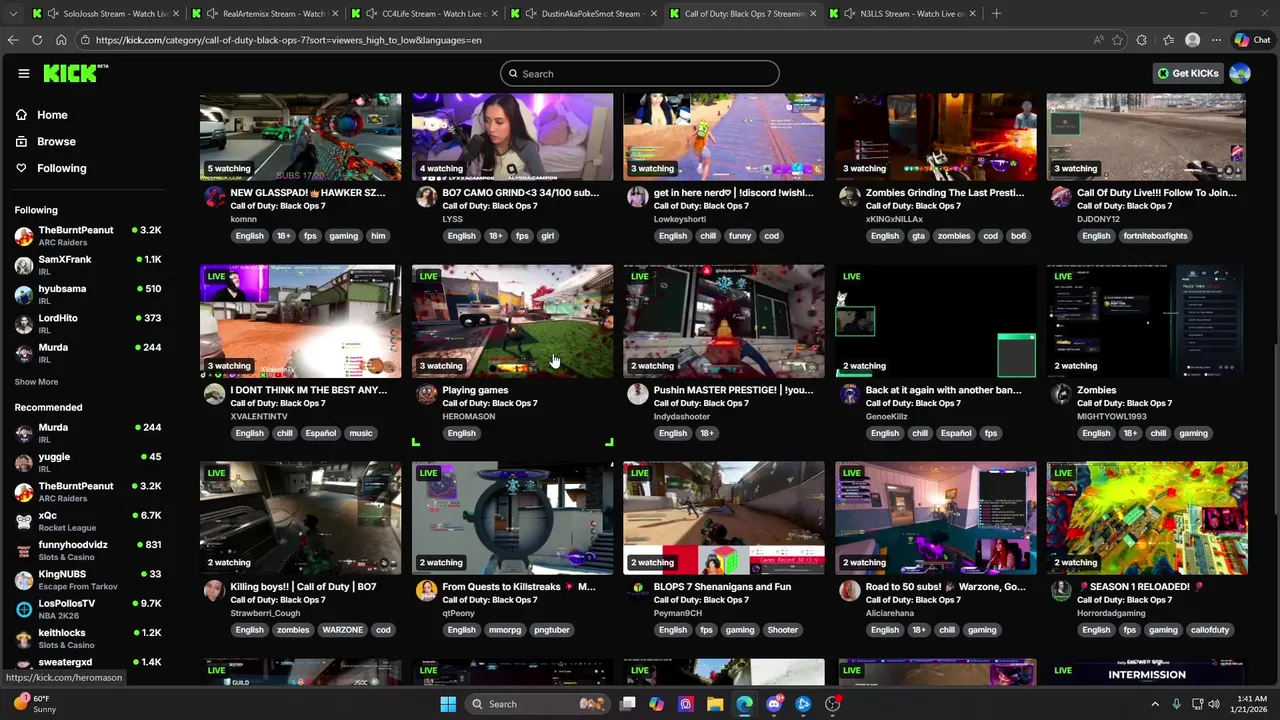The width and height of the screenshot is (1280, 720).
Task: Open Pushin MASTER PRESTIGE stream thumbnail
Action: 724,321
